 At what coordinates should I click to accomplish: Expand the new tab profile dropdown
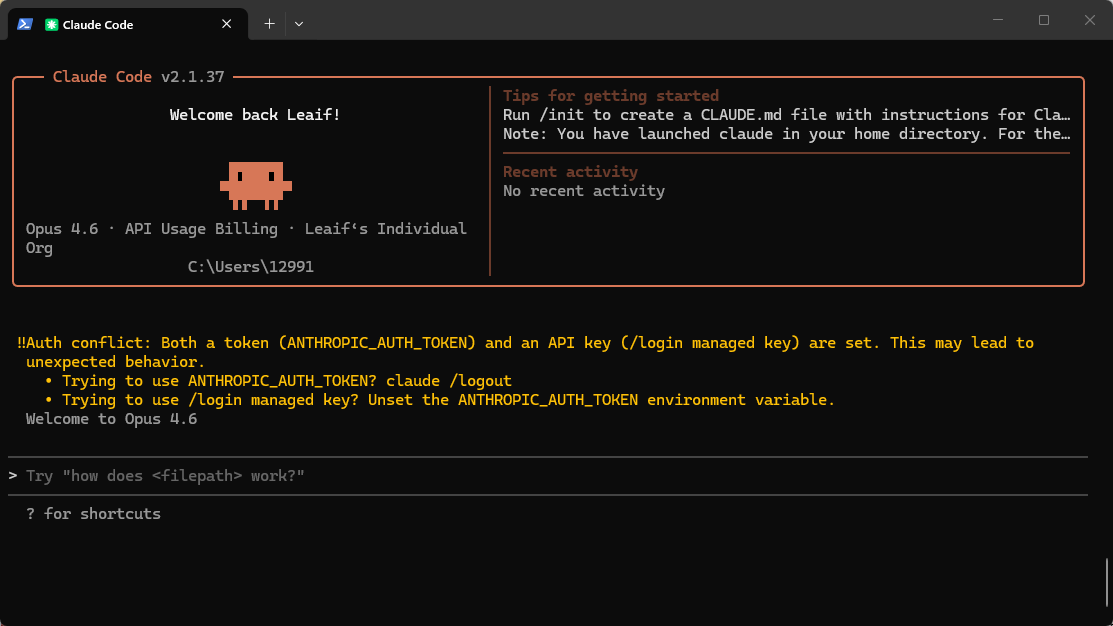click(299, 24)
